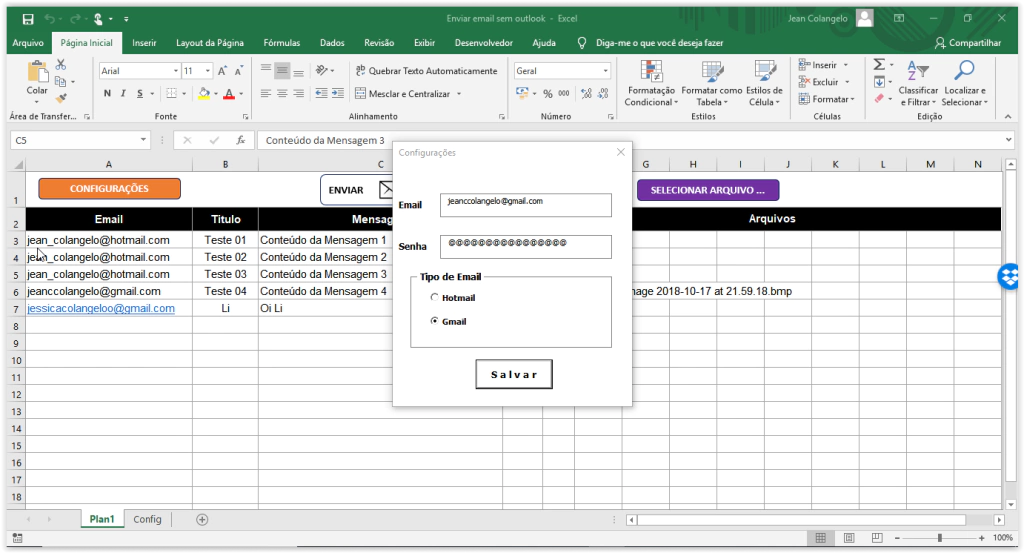Click the Cut scissors icon

61,65
